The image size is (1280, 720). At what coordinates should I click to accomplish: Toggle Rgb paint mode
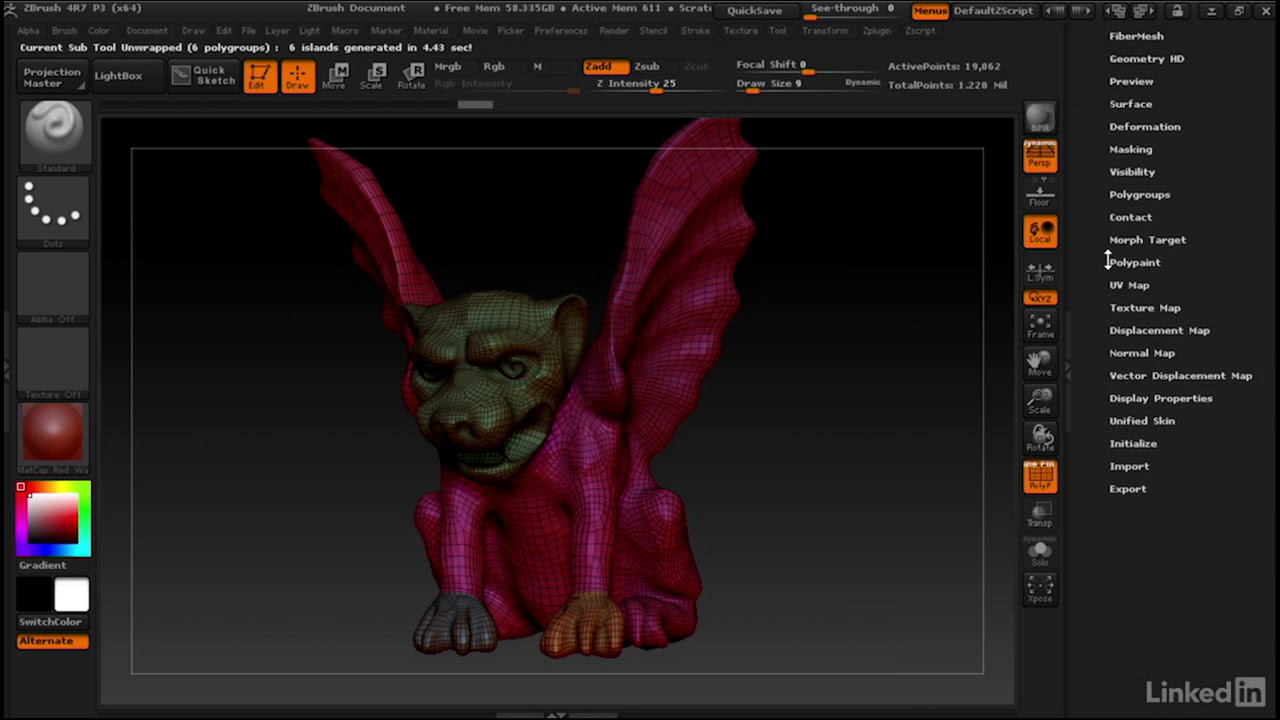click(x=494, y=66)
